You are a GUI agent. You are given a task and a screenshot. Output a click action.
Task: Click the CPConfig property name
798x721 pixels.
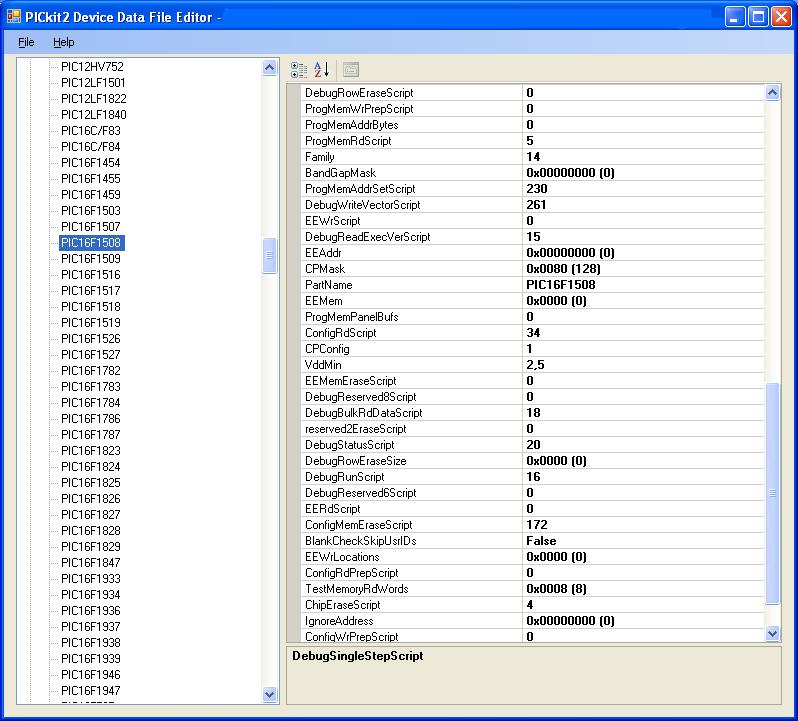tap(327, 349)
